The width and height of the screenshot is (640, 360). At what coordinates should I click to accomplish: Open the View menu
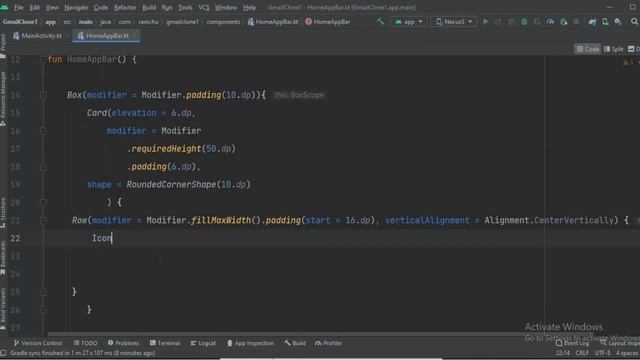52,7
